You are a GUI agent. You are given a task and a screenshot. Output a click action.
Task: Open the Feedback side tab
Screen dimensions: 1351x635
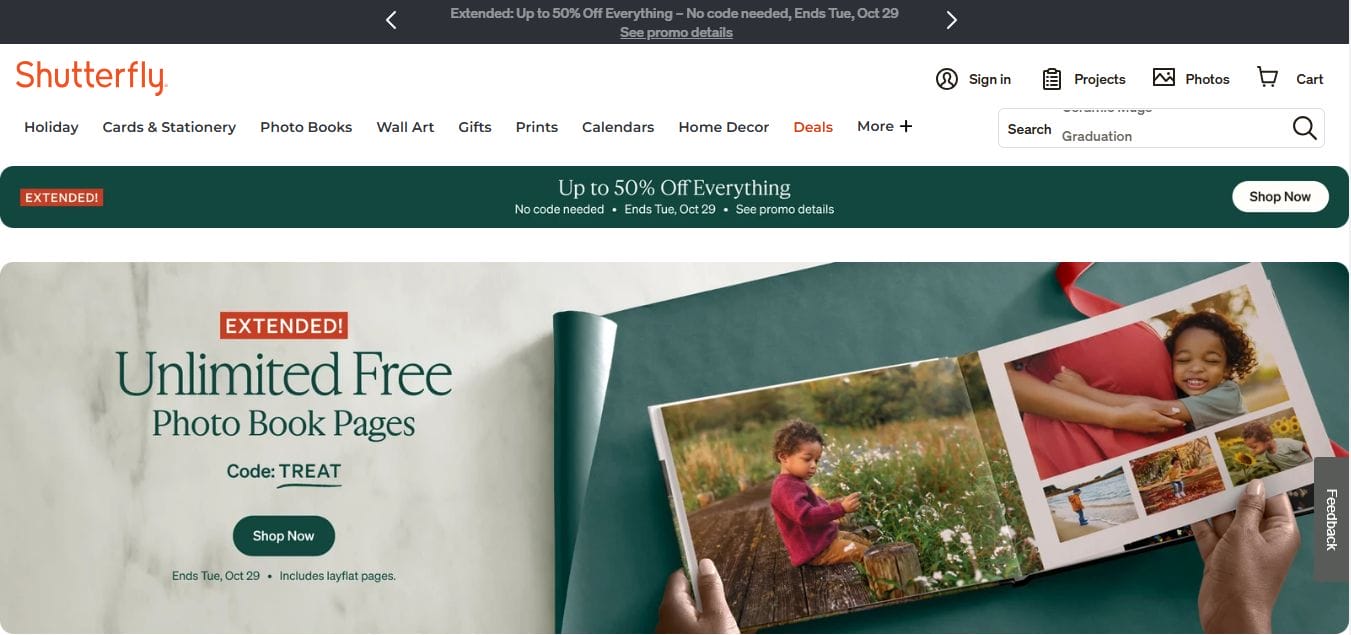(1331, 519)
